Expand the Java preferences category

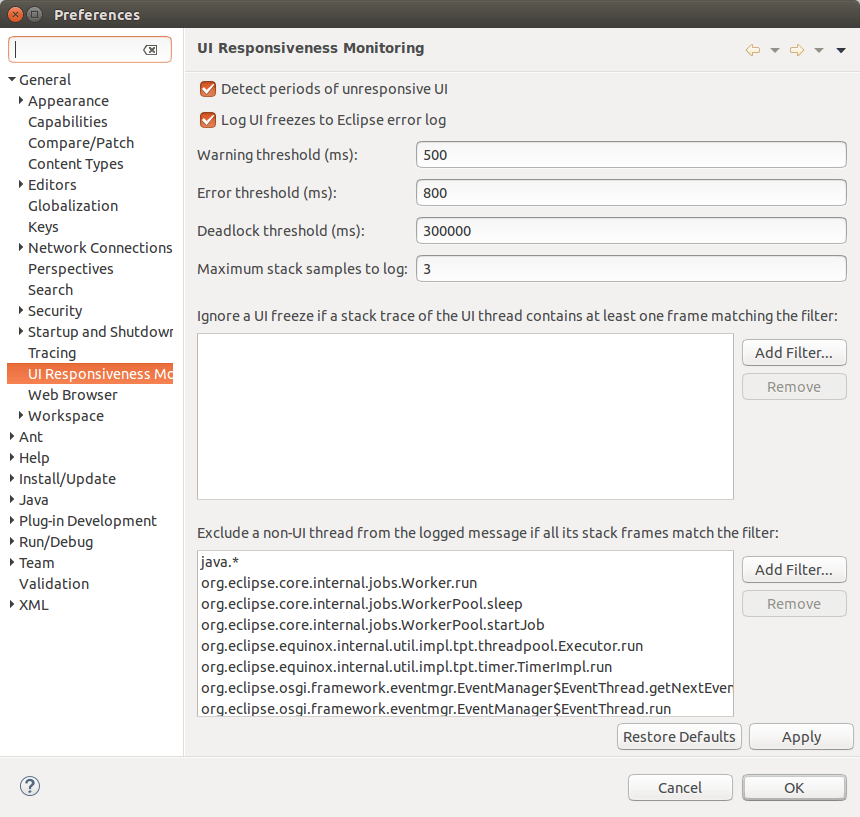tap(12, 500)
